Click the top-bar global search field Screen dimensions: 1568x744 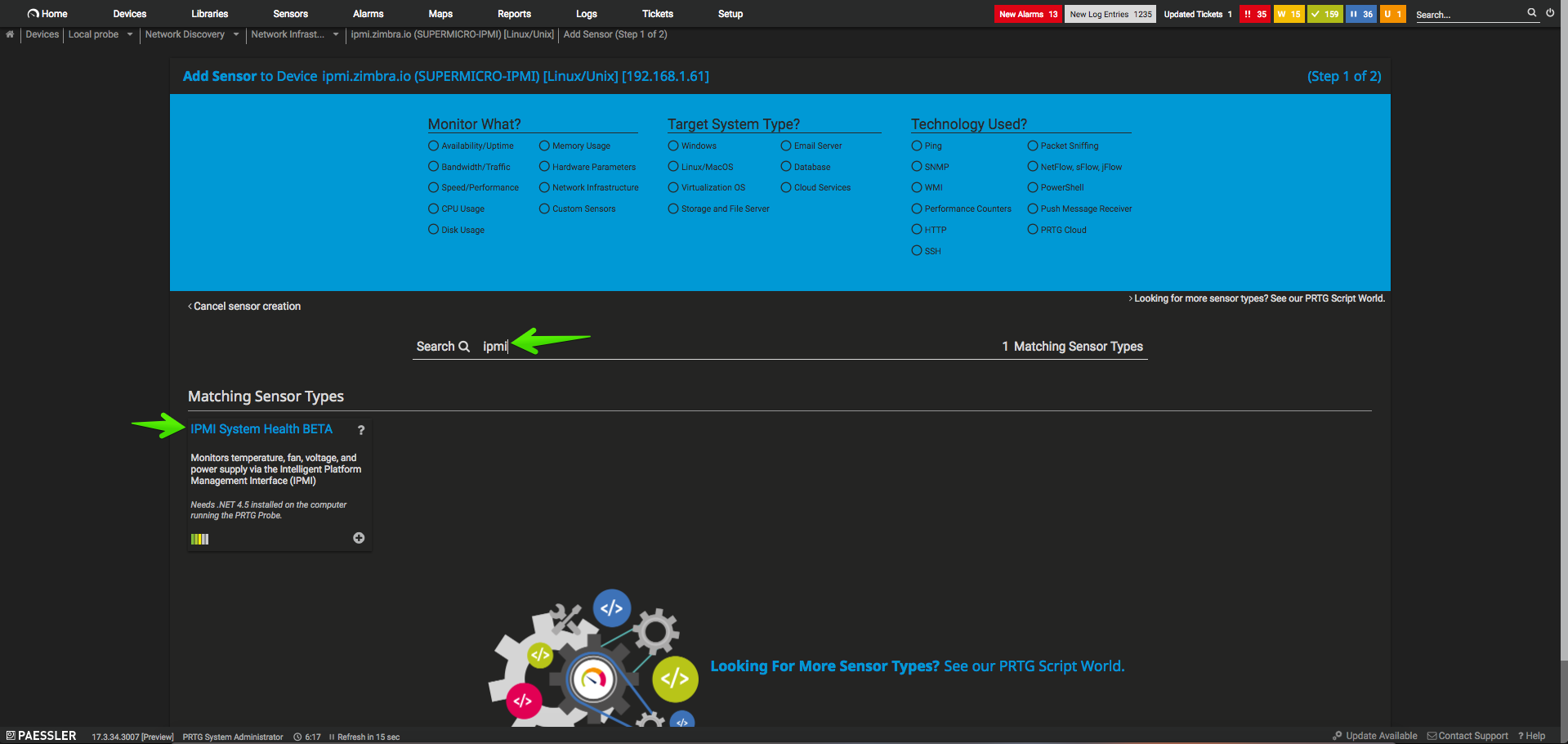(x=1469, y=15)
